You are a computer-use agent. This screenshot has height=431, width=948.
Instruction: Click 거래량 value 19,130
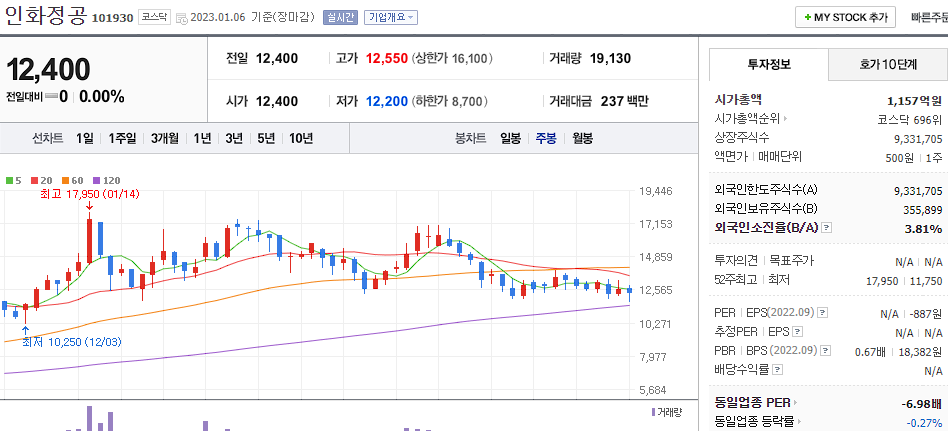(610, 59)
